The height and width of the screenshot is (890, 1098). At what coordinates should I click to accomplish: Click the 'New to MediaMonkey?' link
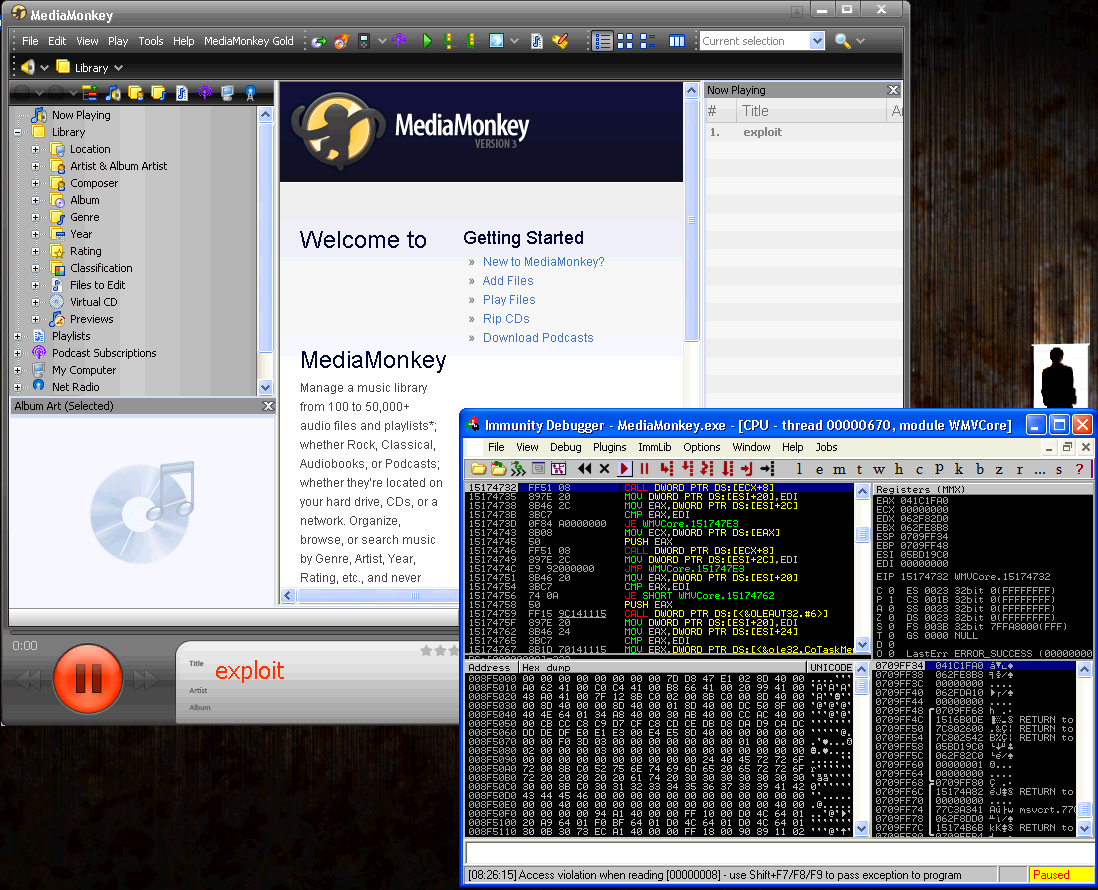coord(543,262)
